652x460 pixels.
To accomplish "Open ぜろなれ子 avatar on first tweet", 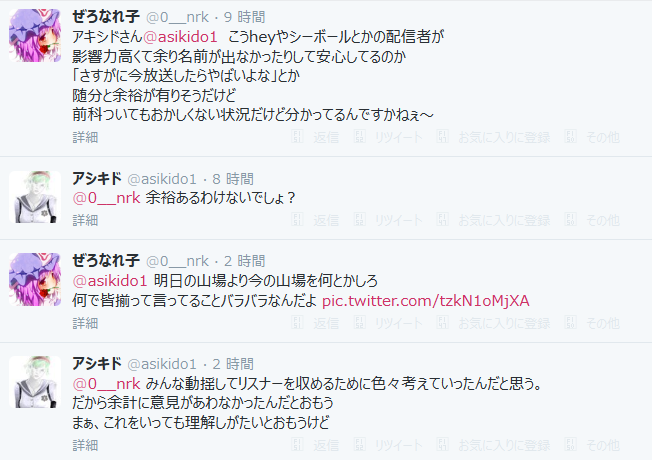I will (x=35, y=35).
